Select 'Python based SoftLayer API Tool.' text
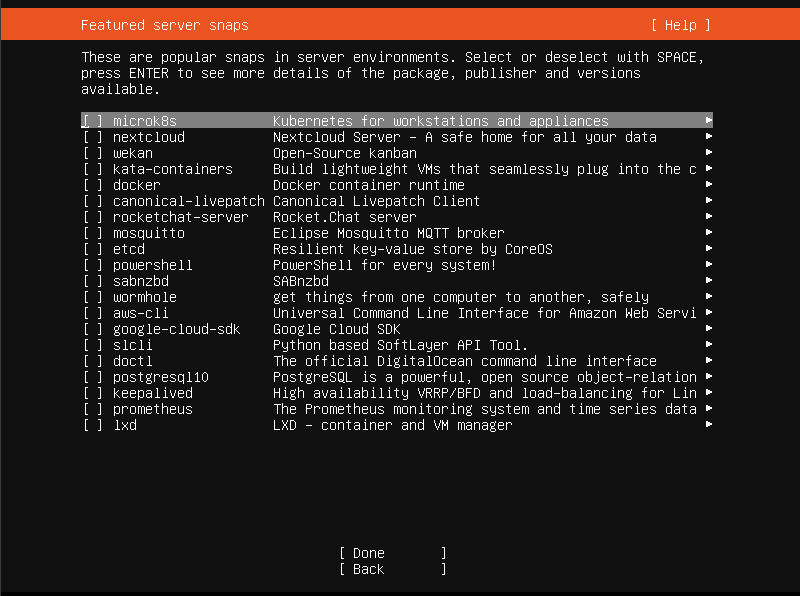The height and width of the screenshot is (596, 800). coord(401,345)
